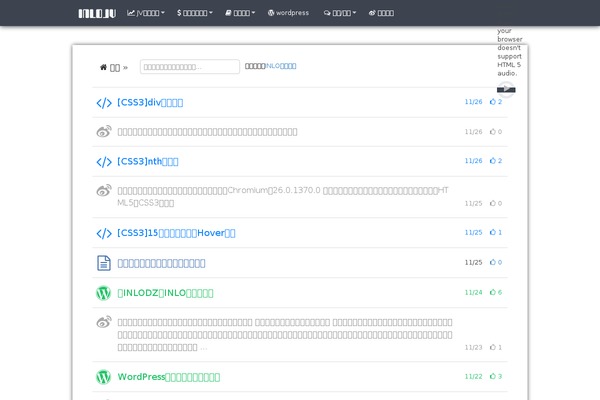This screenshot has height=400, width=600.
Task: Open the wordpress nav item
Action: coord(288,13)
